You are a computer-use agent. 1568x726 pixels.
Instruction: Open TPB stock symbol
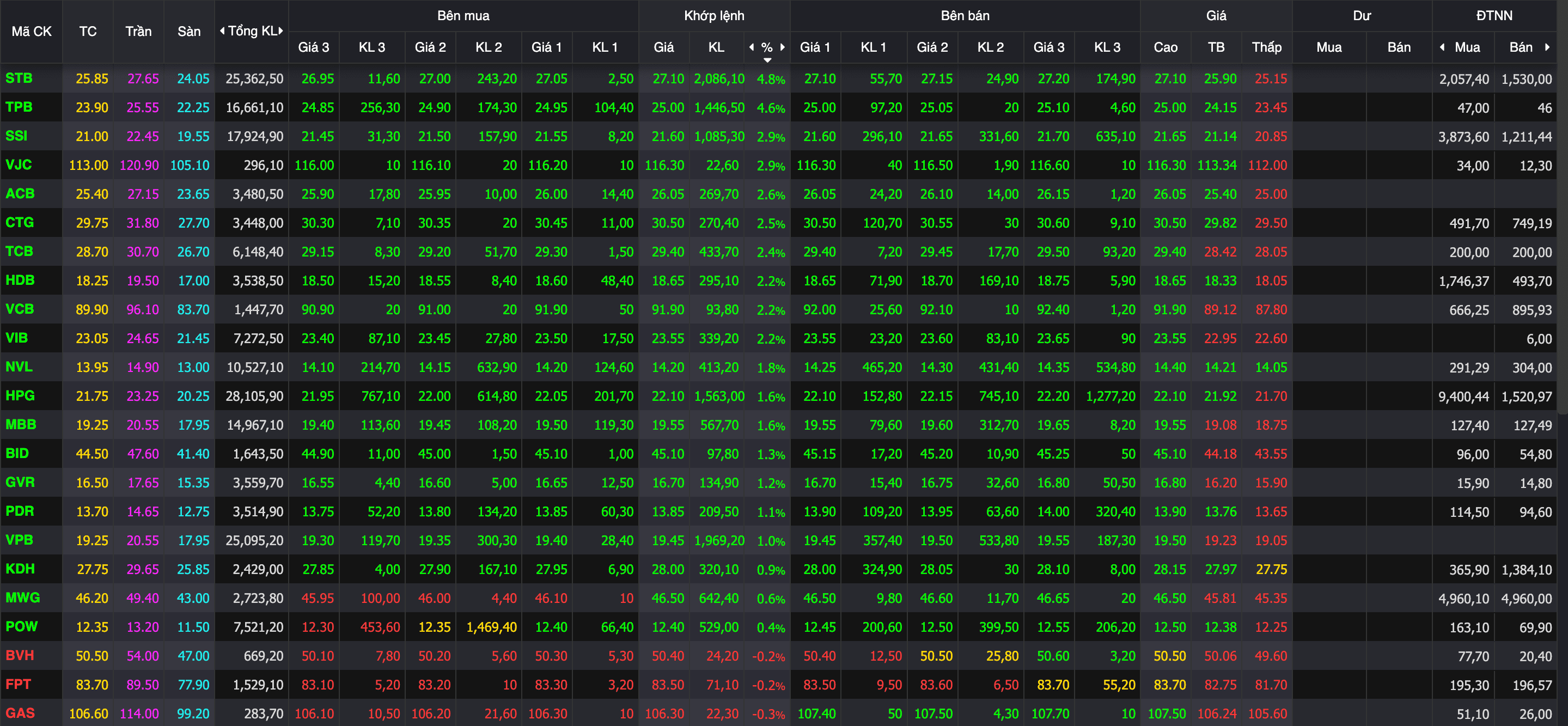click(19, 107)
